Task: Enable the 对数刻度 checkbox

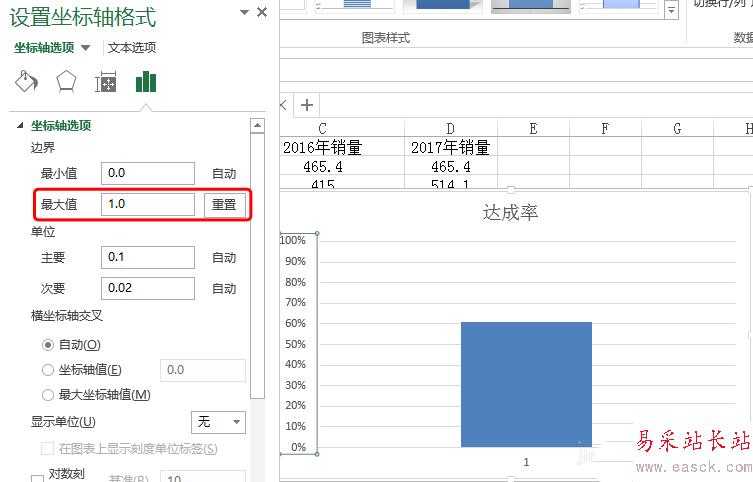Action: (x=37, y=478)
